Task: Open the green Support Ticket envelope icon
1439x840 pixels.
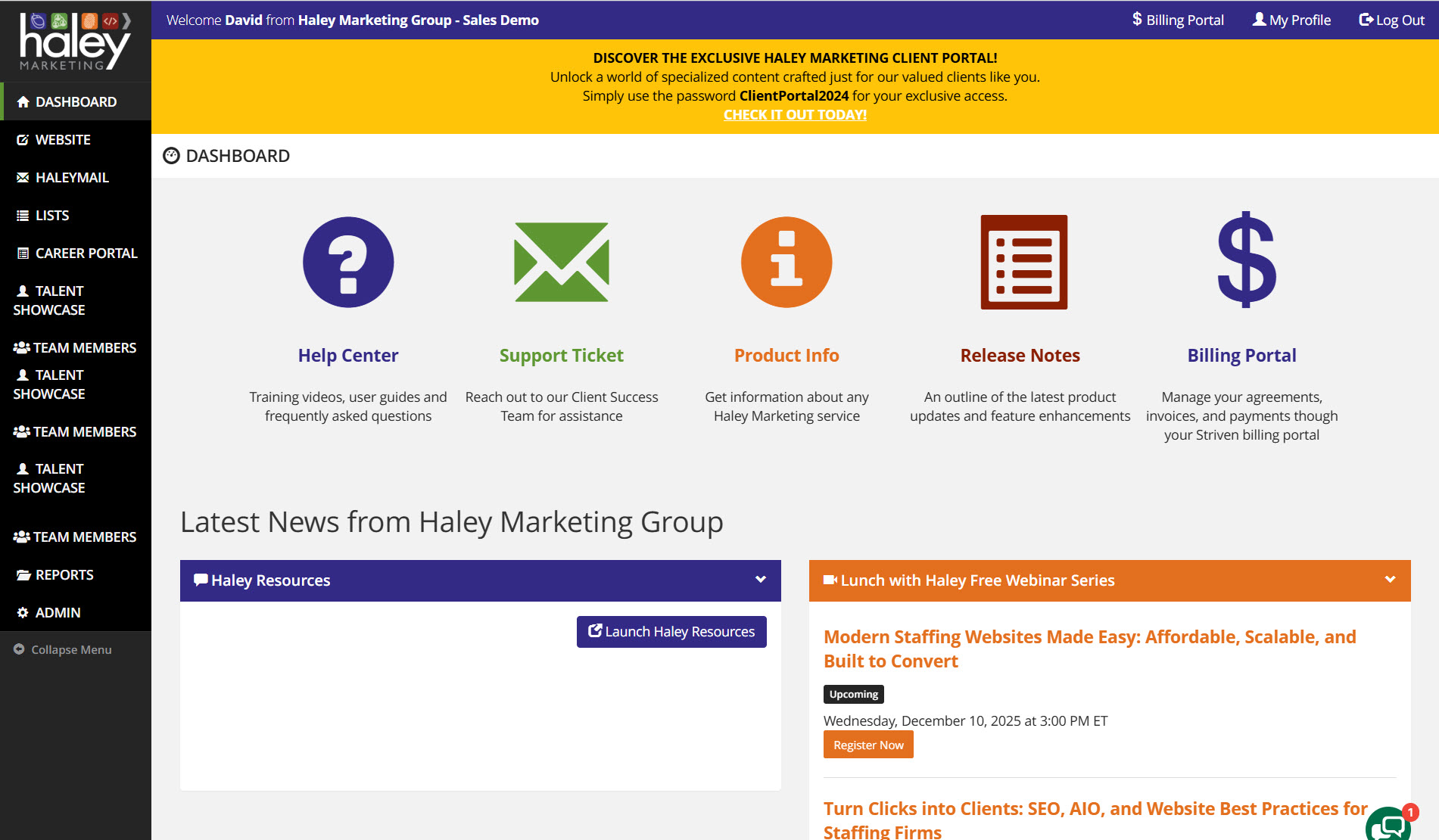Action: [561, 263]
